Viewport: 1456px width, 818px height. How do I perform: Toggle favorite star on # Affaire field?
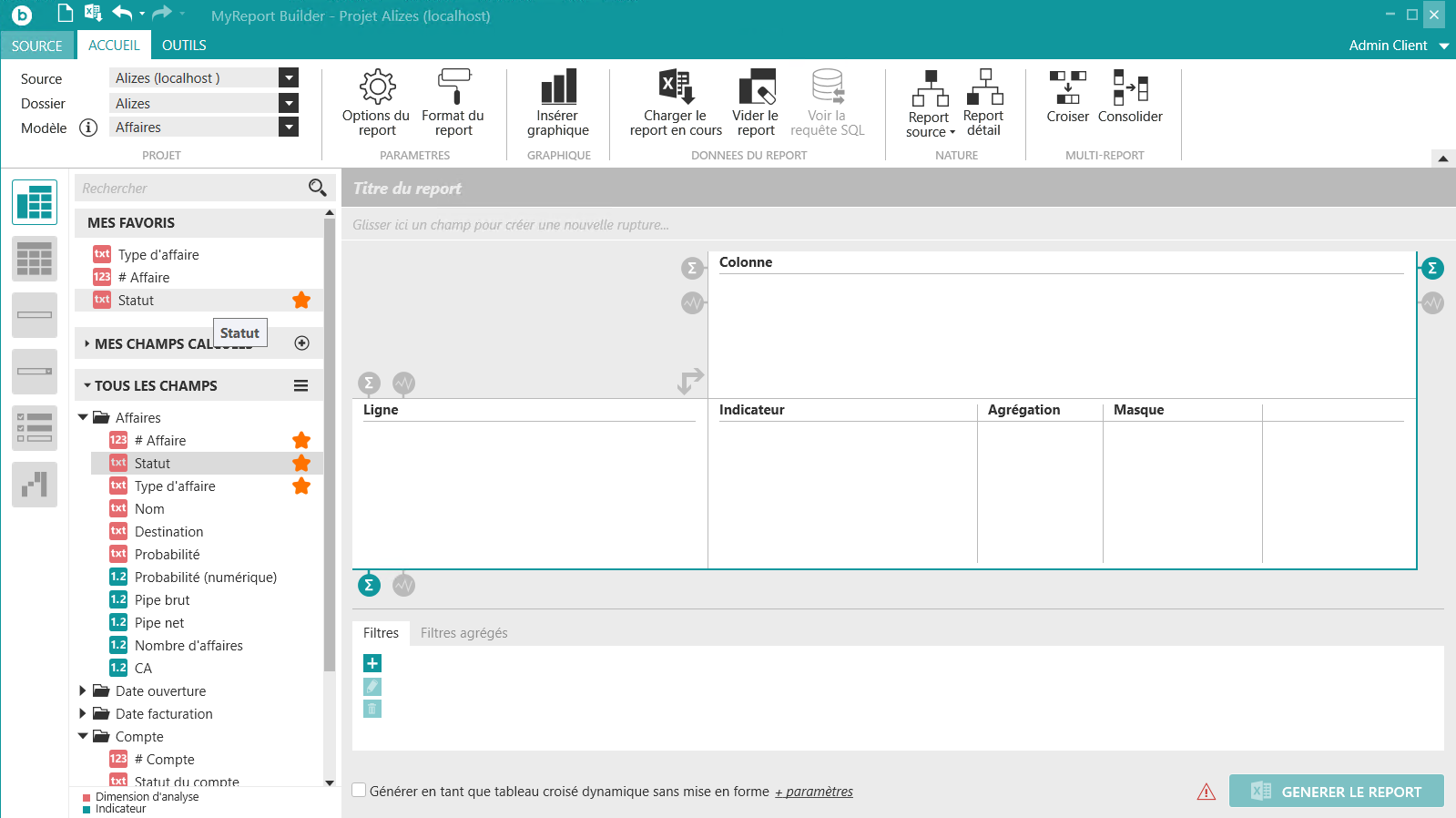tap(301, 441)
